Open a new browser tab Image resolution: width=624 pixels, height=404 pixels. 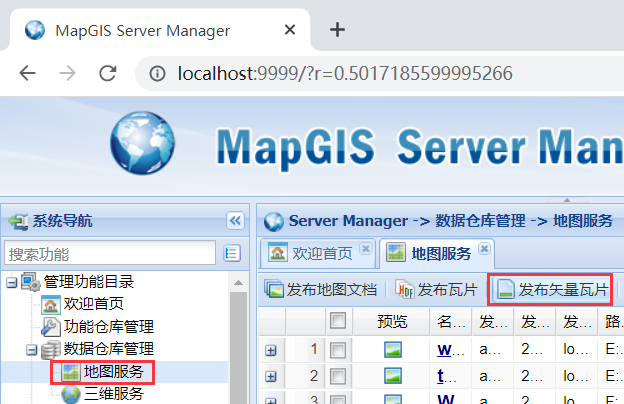click(x=337, y=30)
